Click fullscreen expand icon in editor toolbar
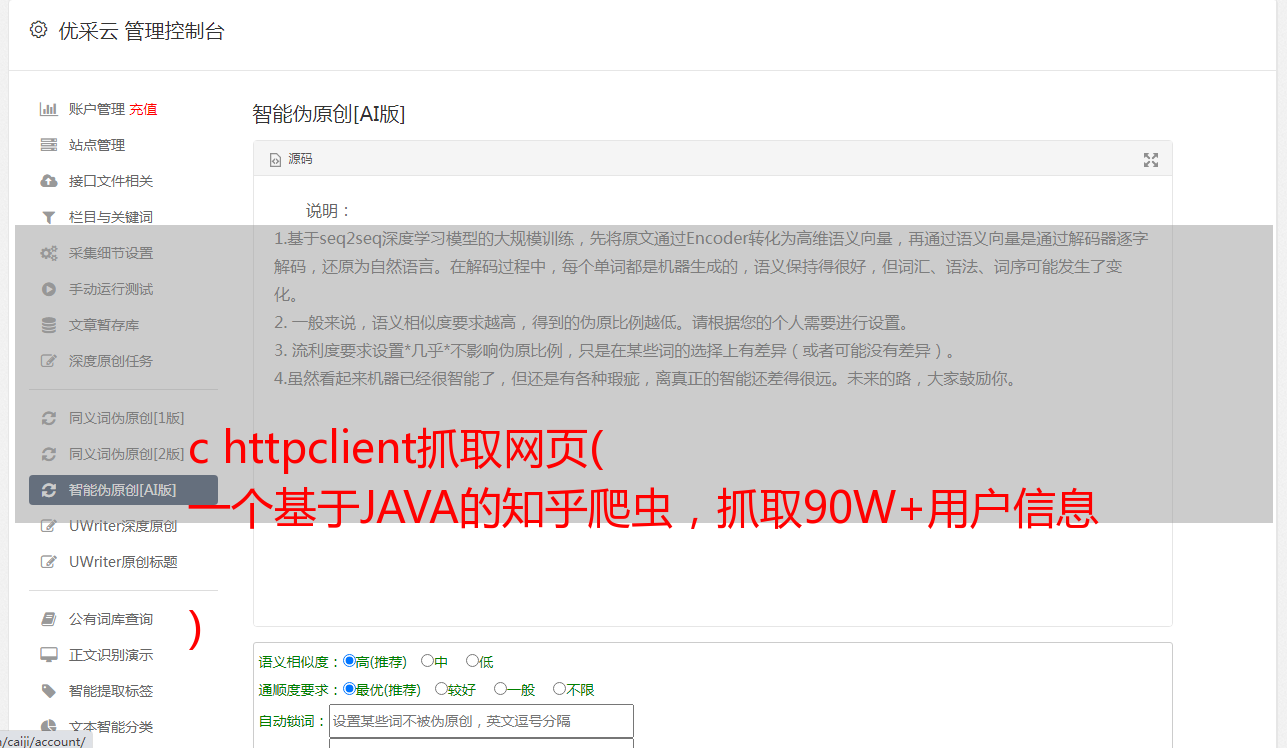Image resolution: width=1287 pixels, height=748 pixels. 1151,160
